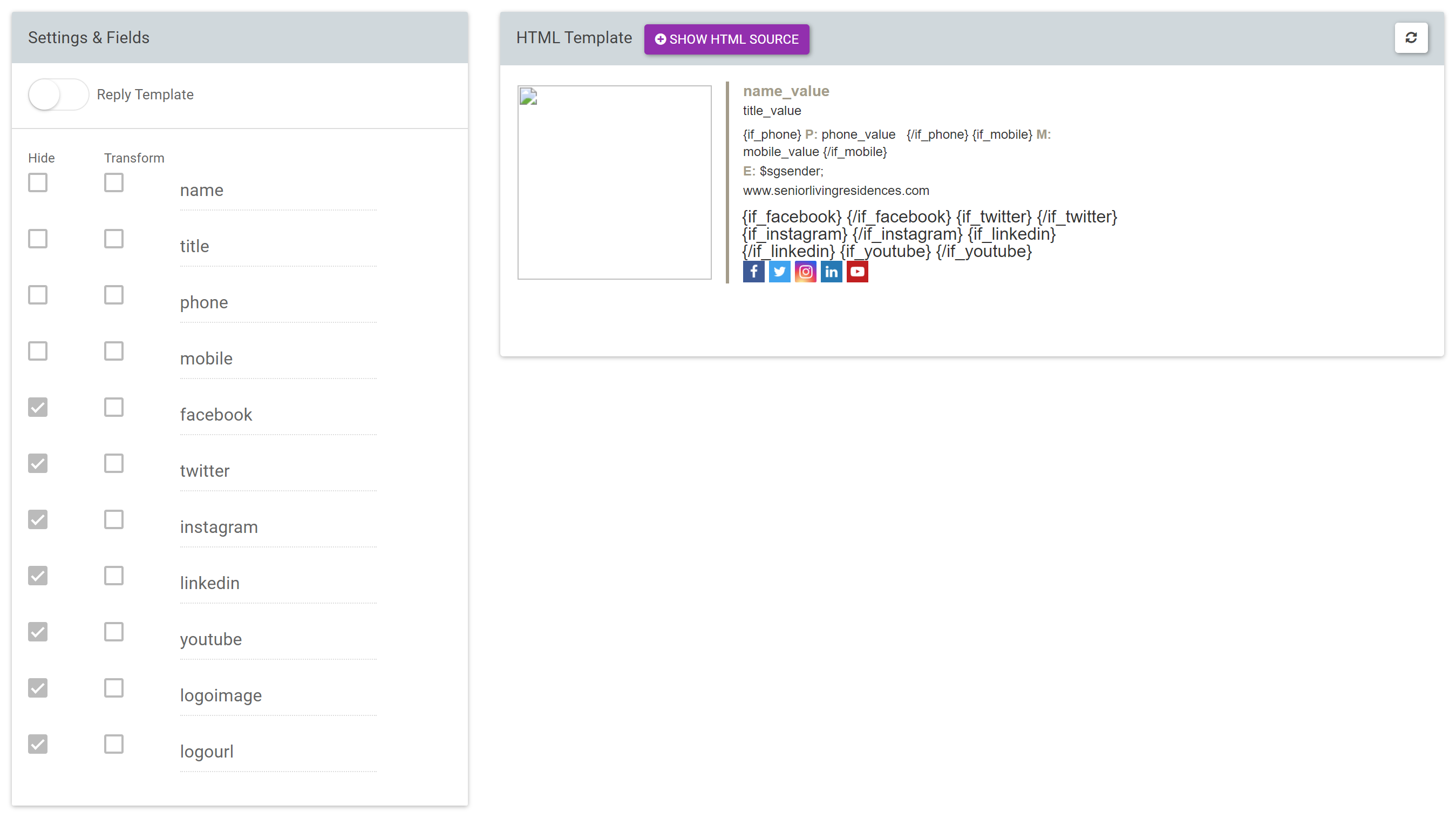1456x818 pixels.
Task: Check the Transform box for logourl
Action: click(114, 744)
